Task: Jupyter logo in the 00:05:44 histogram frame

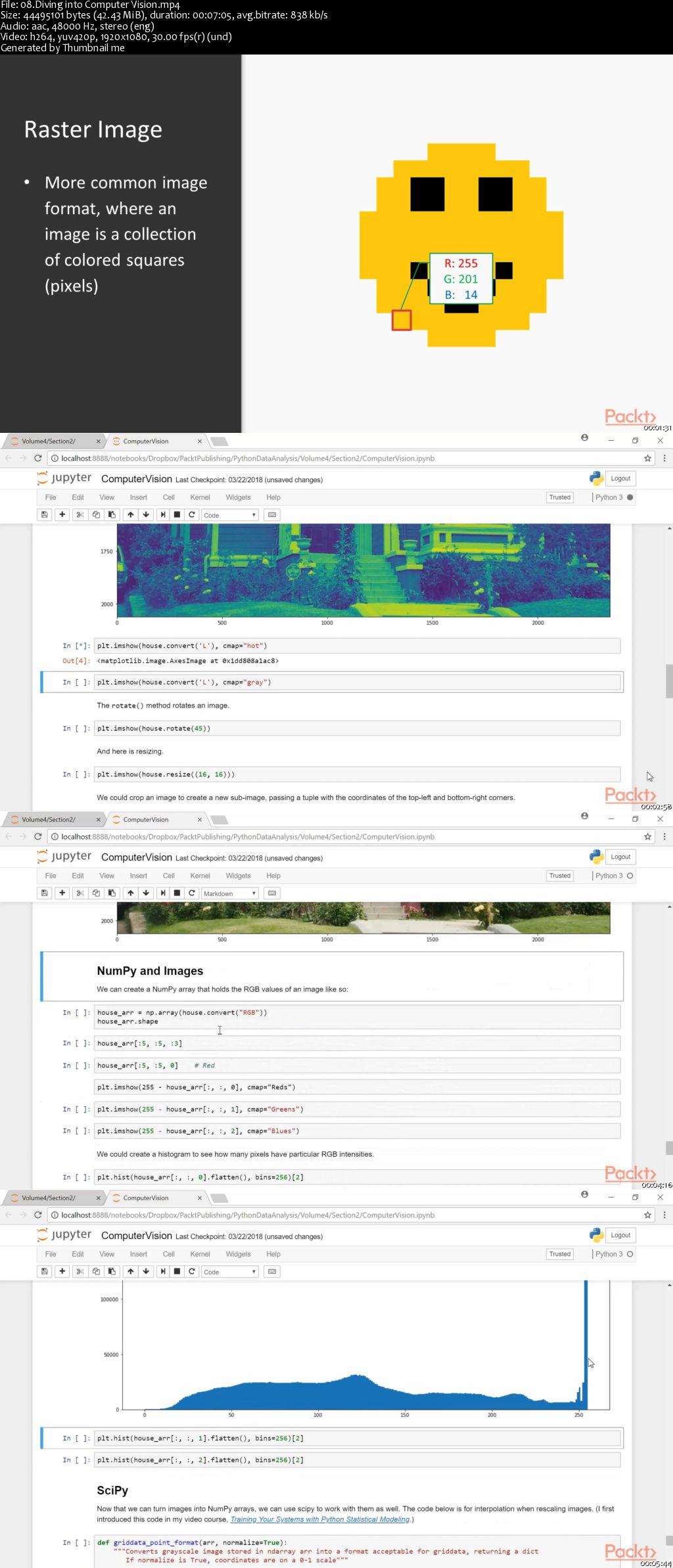Action: pos(64,1234)
